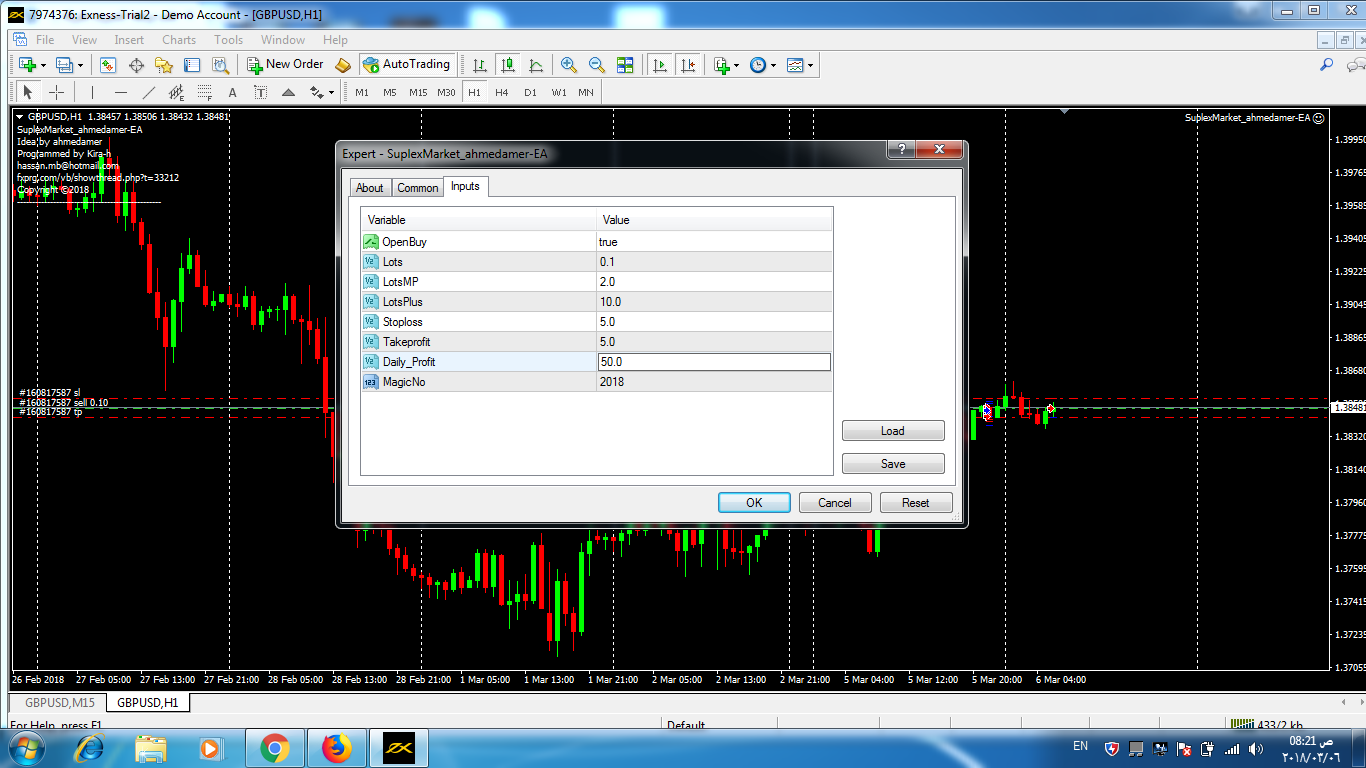Click the Load button

[x=892, y=431]
